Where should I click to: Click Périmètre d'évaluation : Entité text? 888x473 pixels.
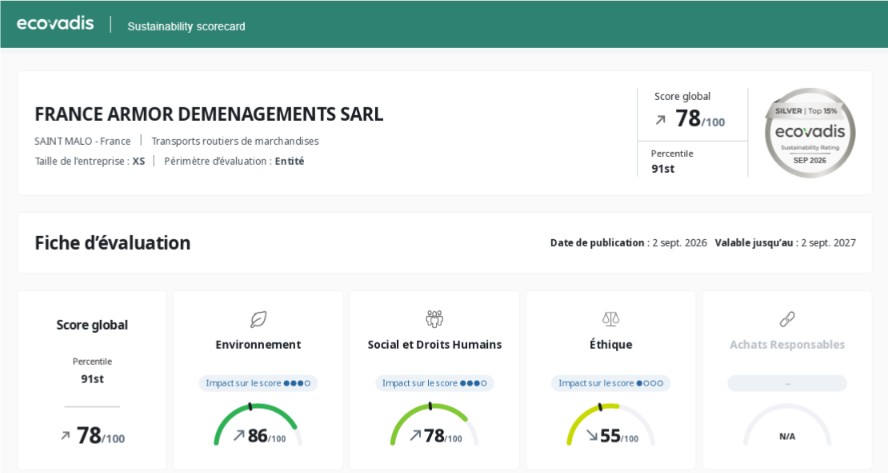coord(234,161)
